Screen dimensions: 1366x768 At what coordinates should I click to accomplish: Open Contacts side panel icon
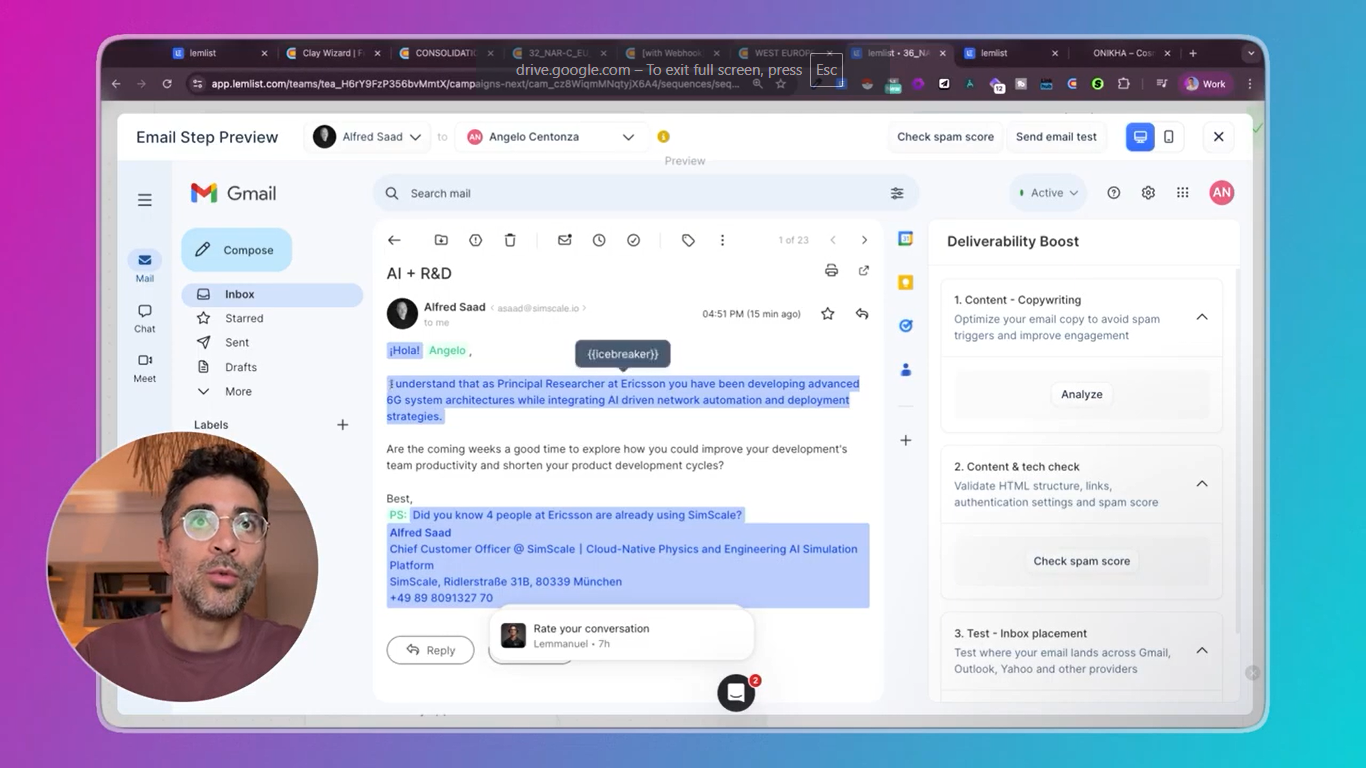click(x=906, y=370)
